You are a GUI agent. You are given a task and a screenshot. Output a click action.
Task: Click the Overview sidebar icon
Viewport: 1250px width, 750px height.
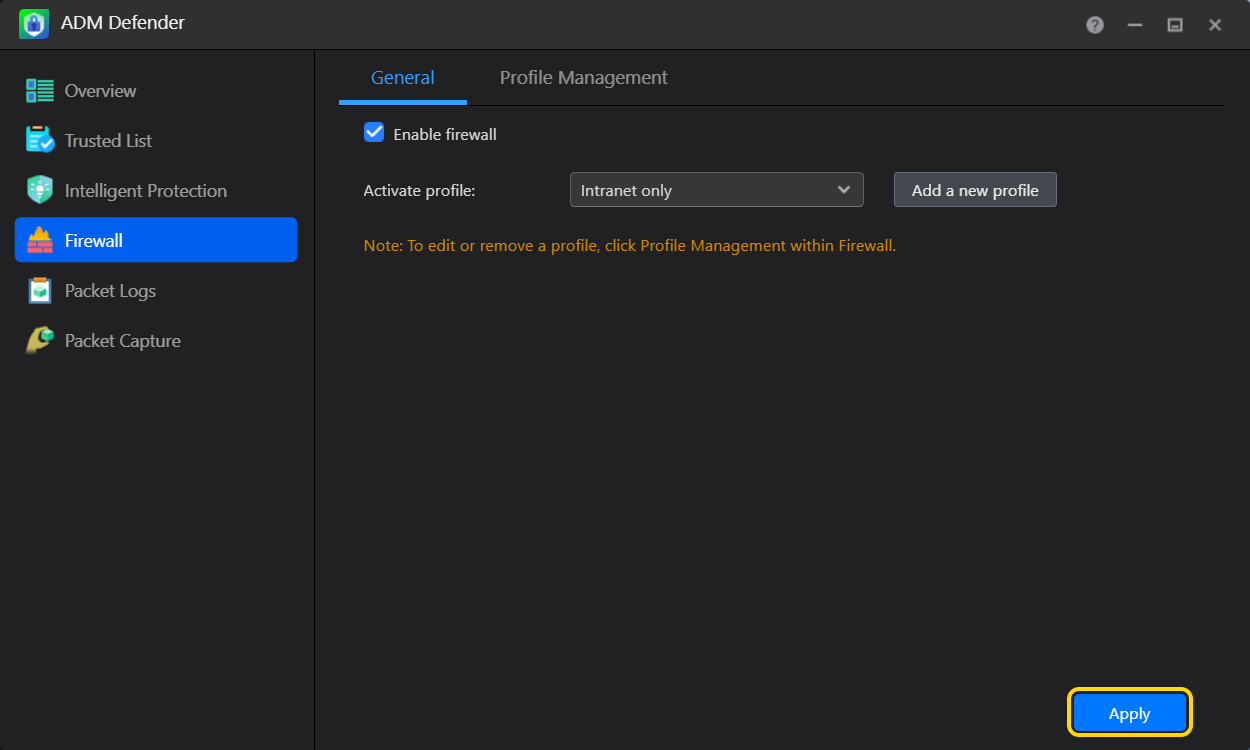(40, 91)
